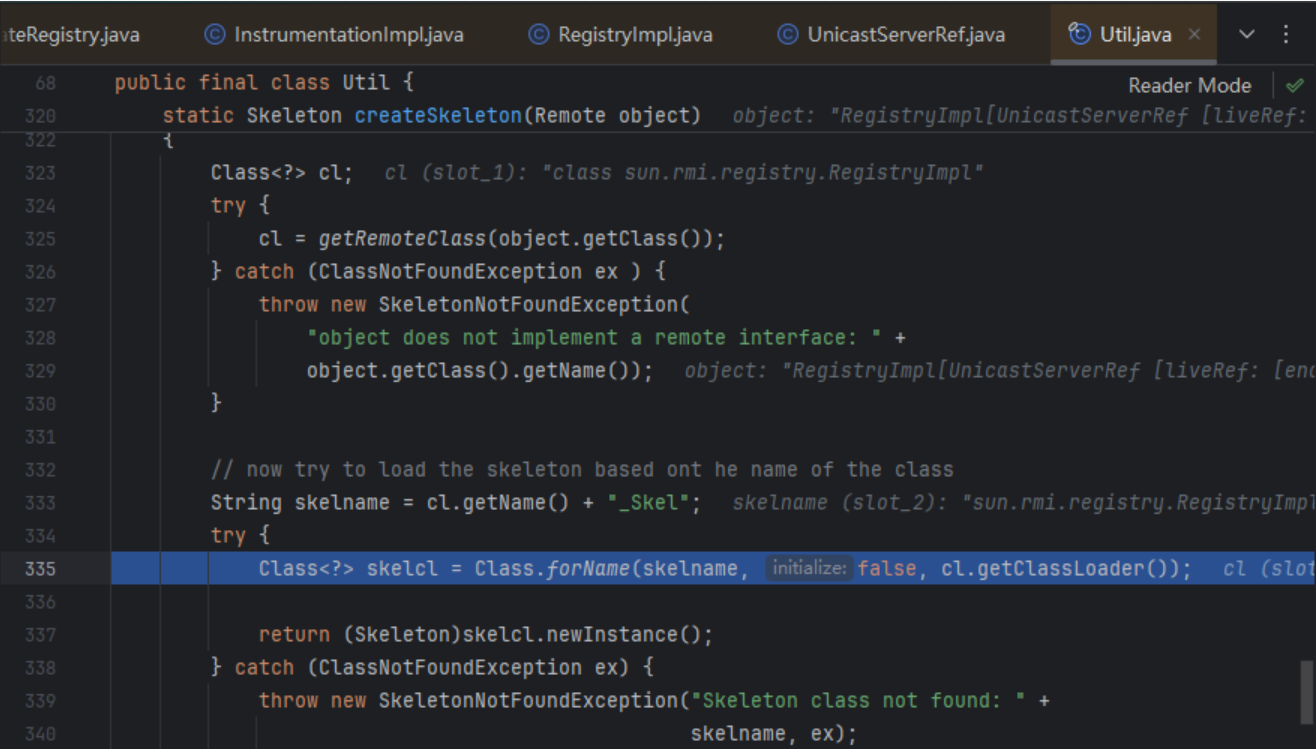Toggle a breakpoint at line 325

click(40, 238)
